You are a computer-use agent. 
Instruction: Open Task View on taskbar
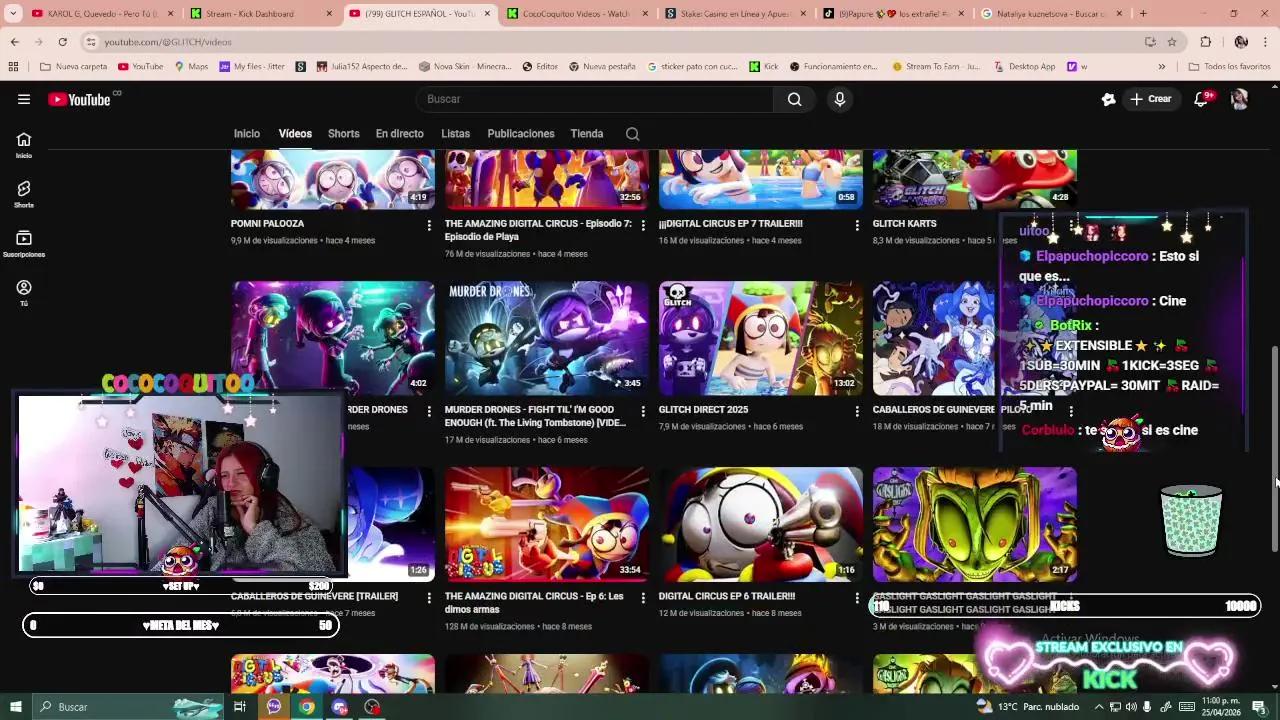240,707
